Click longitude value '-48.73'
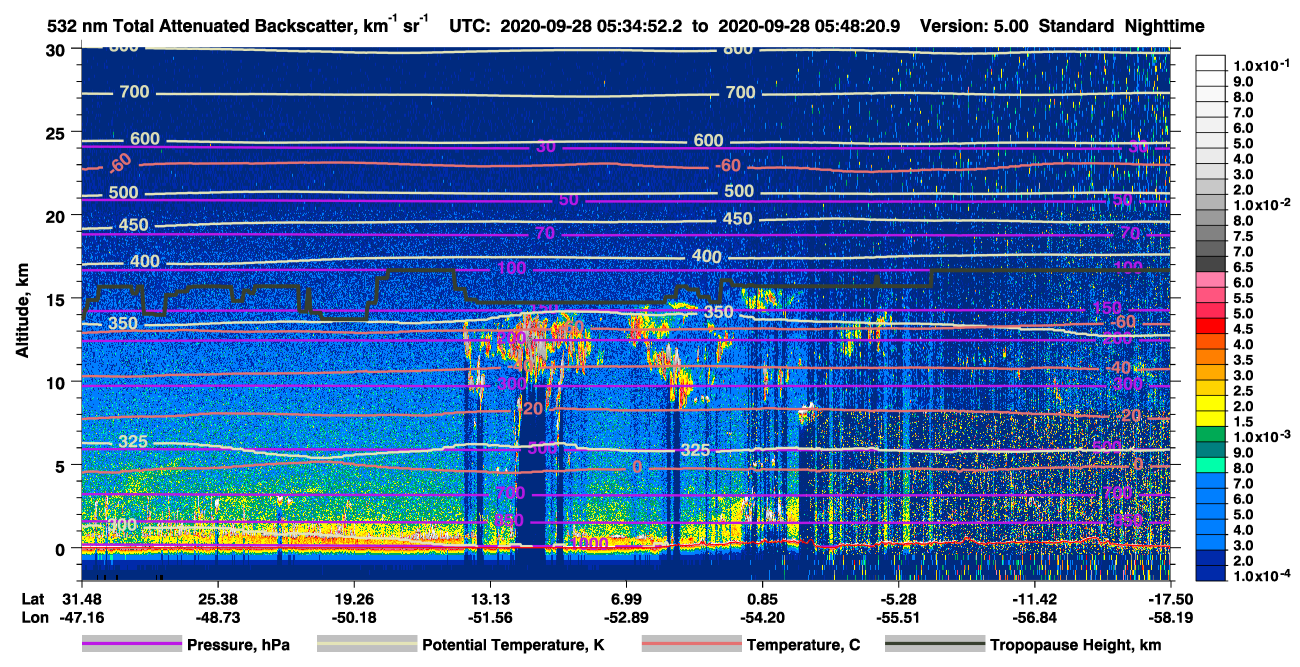 (x=217, y=617)
